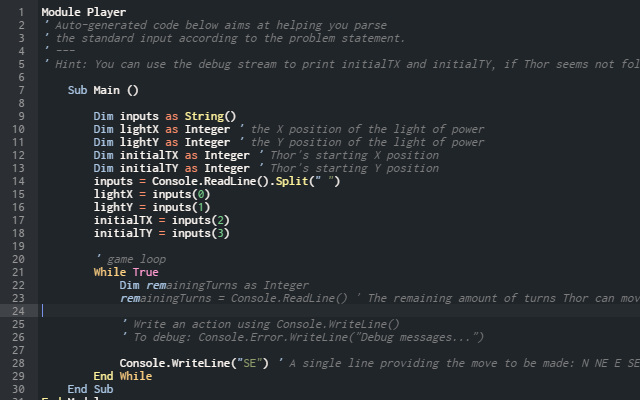
Task: Place cursor in "lightX = inputs(0)"
Action: [x=152, y=194]
